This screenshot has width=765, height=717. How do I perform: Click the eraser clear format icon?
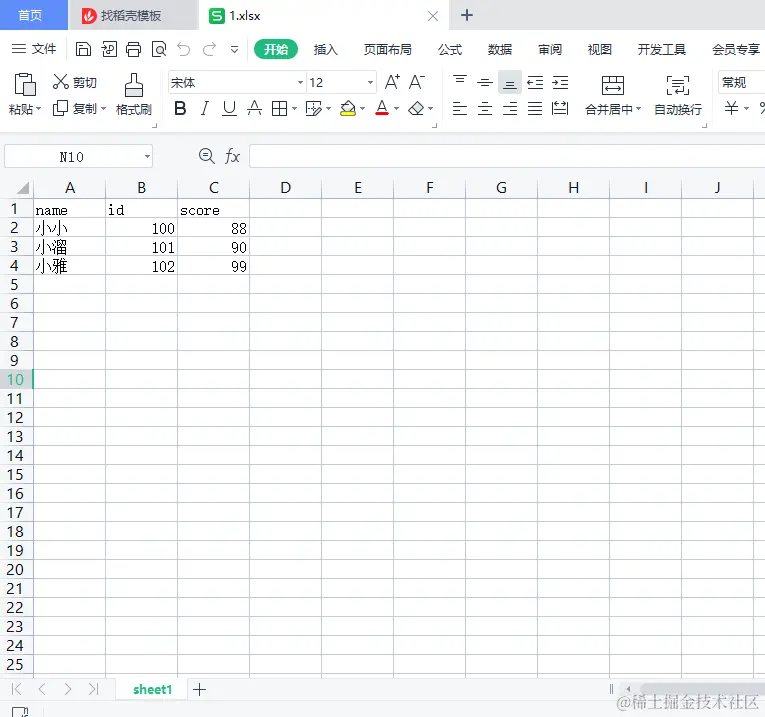point(416,108)
